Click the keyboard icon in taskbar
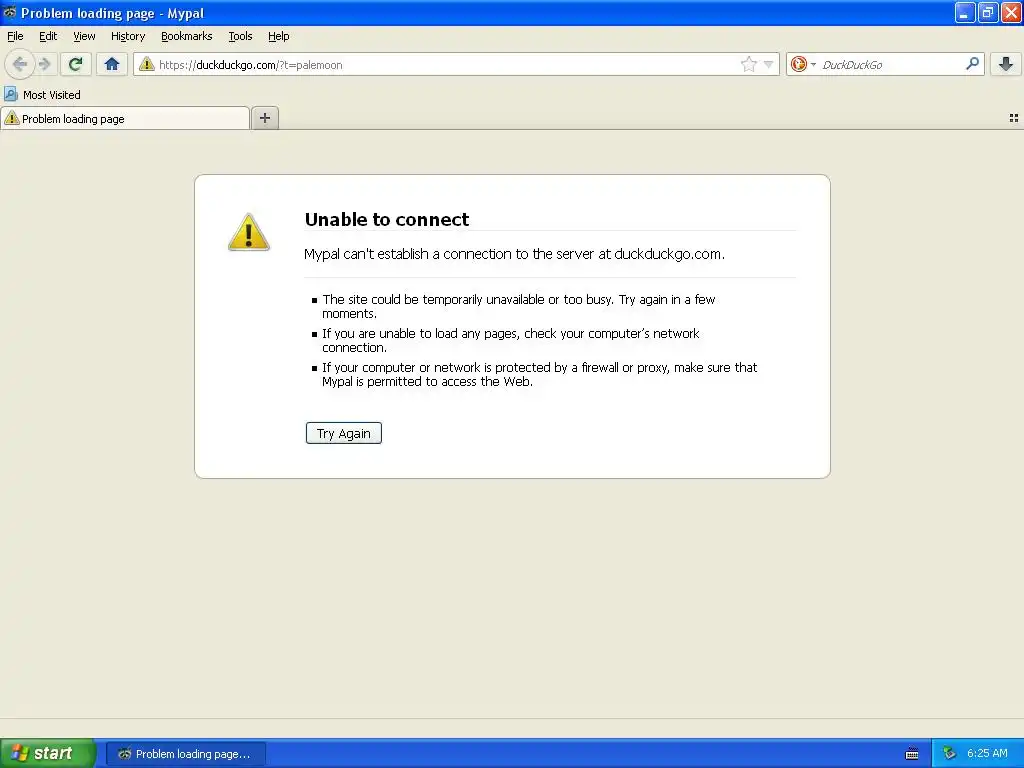The image size is (1024, 768). click(x=912, y=754)
